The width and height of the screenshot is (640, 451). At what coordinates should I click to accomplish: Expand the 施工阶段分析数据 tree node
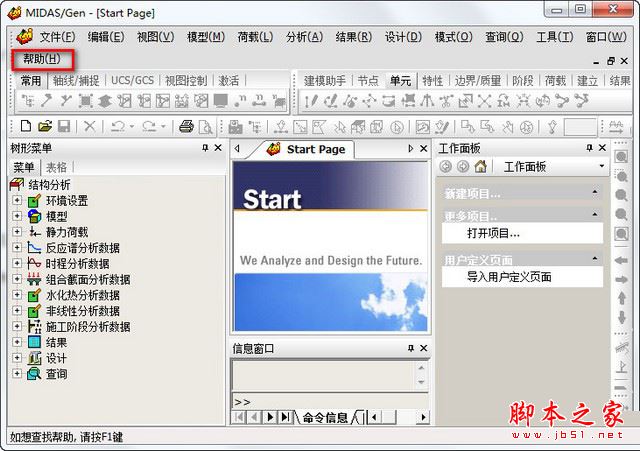(17, 326)
